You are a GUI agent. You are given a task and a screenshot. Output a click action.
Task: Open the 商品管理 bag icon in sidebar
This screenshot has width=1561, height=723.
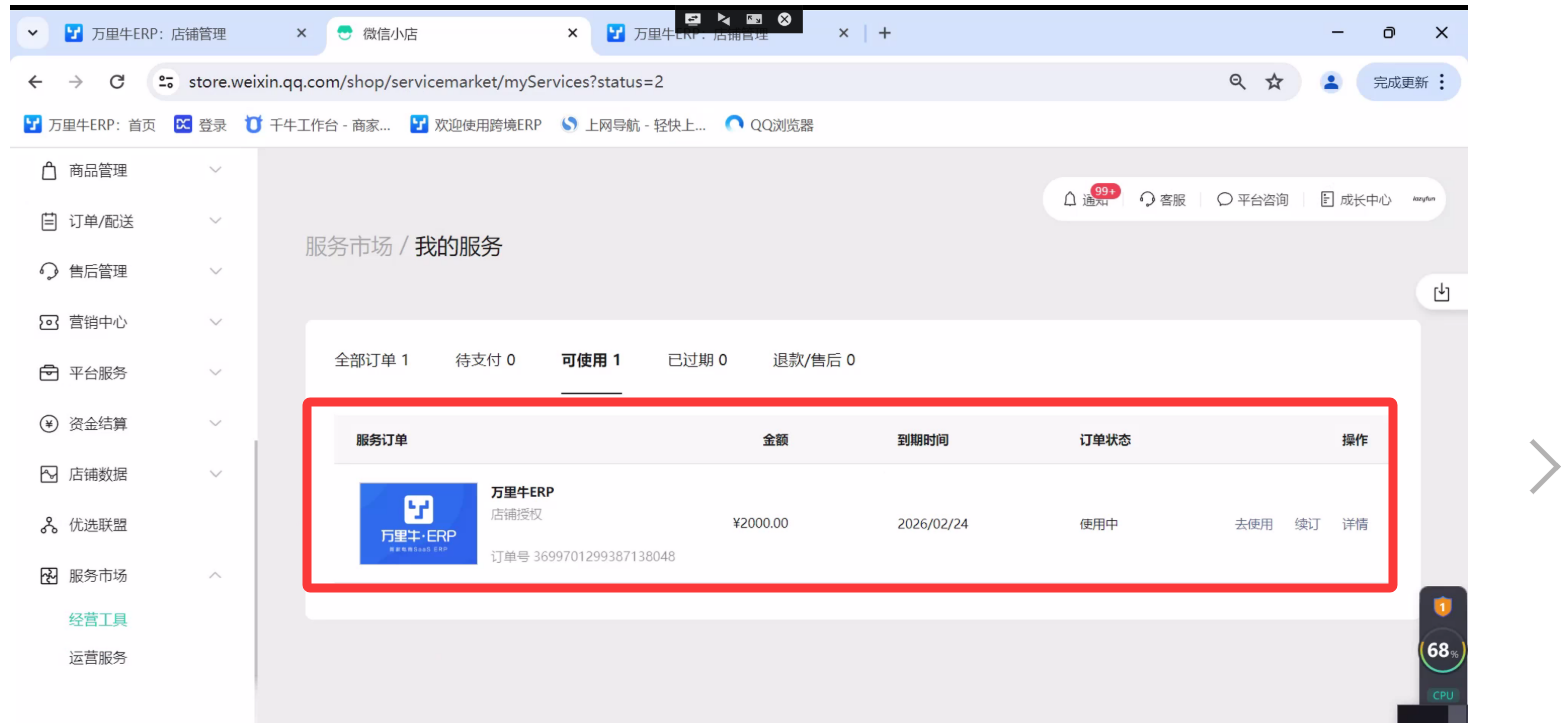(x=49, y=171)
